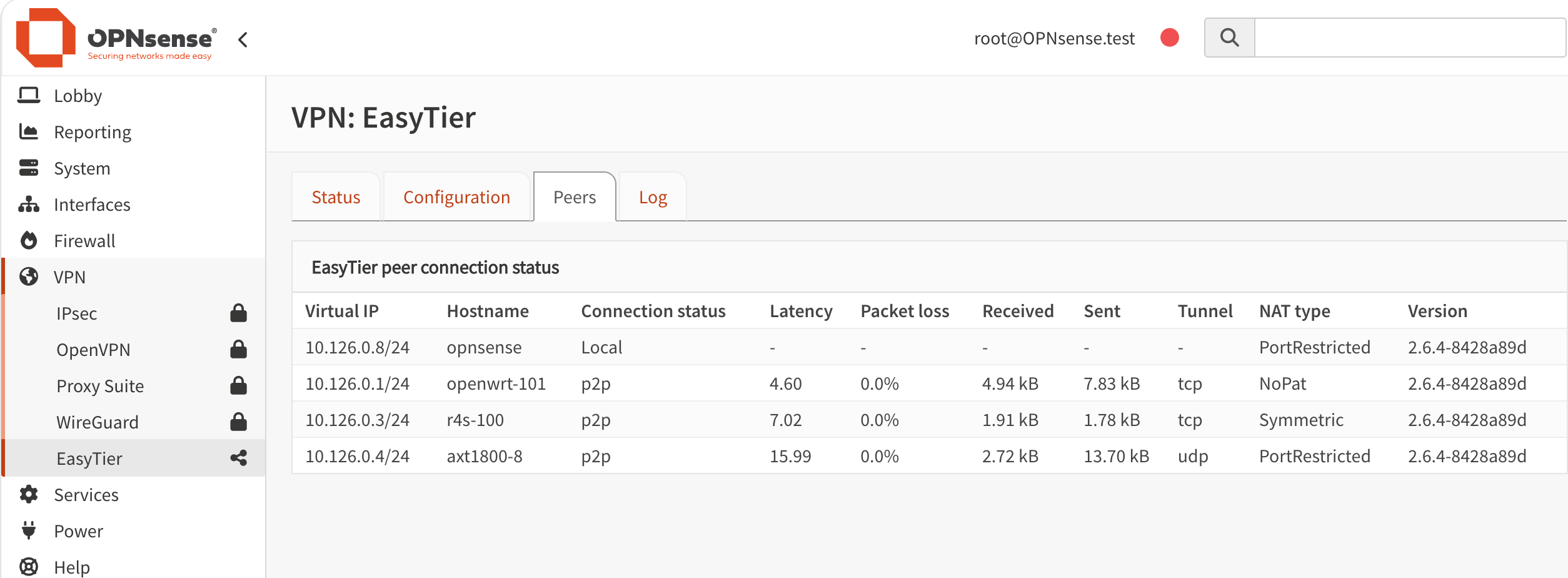This screenshot has height=578, width=1568.
Task: Expand the Reporting menu
Action: tap(93, 132)
